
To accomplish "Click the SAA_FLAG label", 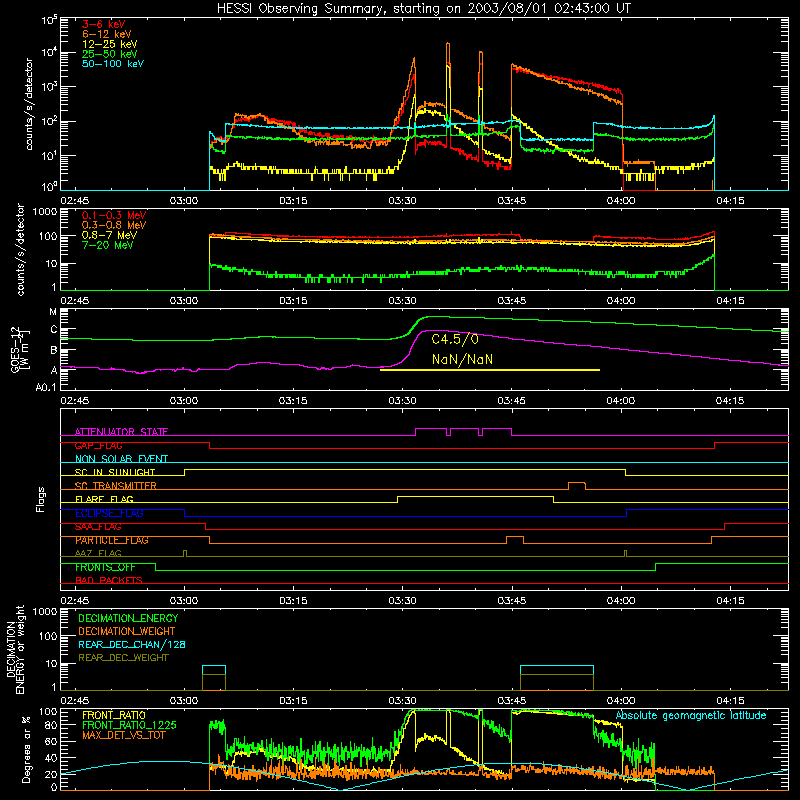I will 98,527.
